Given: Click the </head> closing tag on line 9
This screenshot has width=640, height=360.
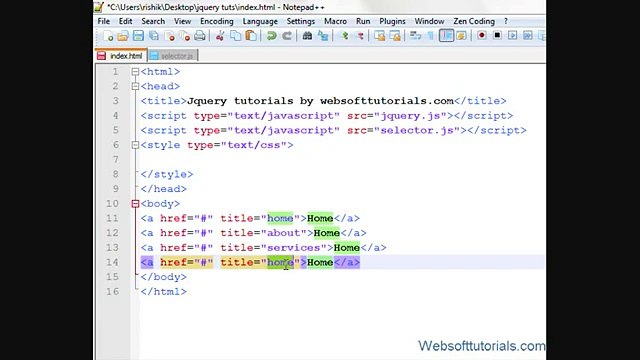Looking at the screenshot, I should click(163, 189).
